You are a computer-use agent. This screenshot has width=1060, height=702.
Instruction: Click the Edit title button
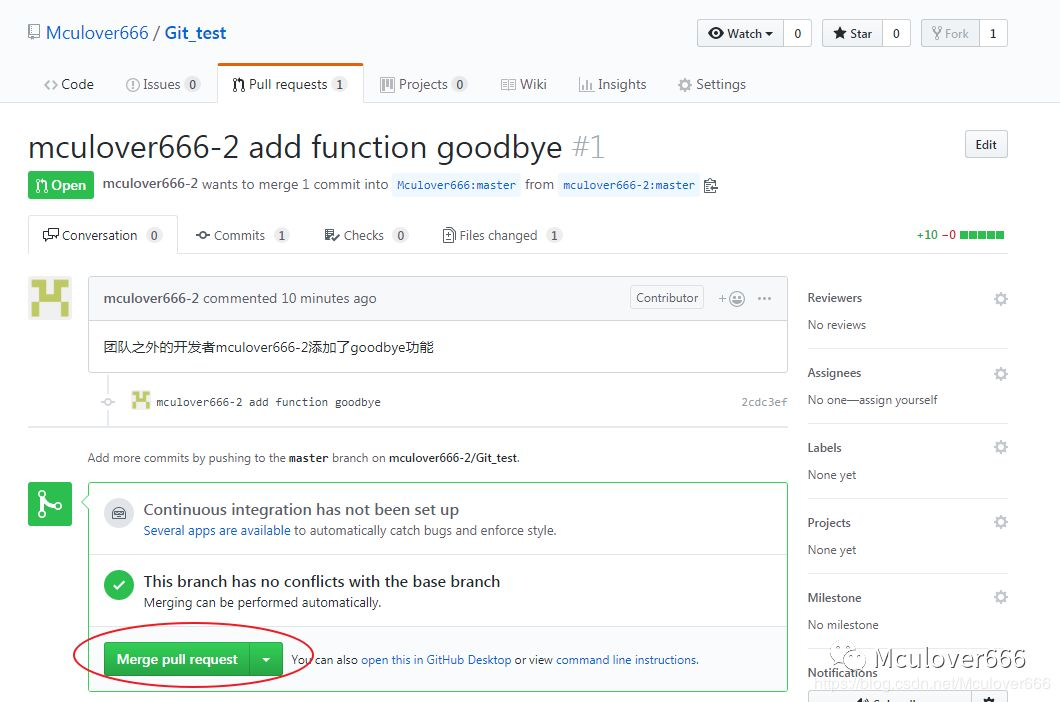point(986,145)
